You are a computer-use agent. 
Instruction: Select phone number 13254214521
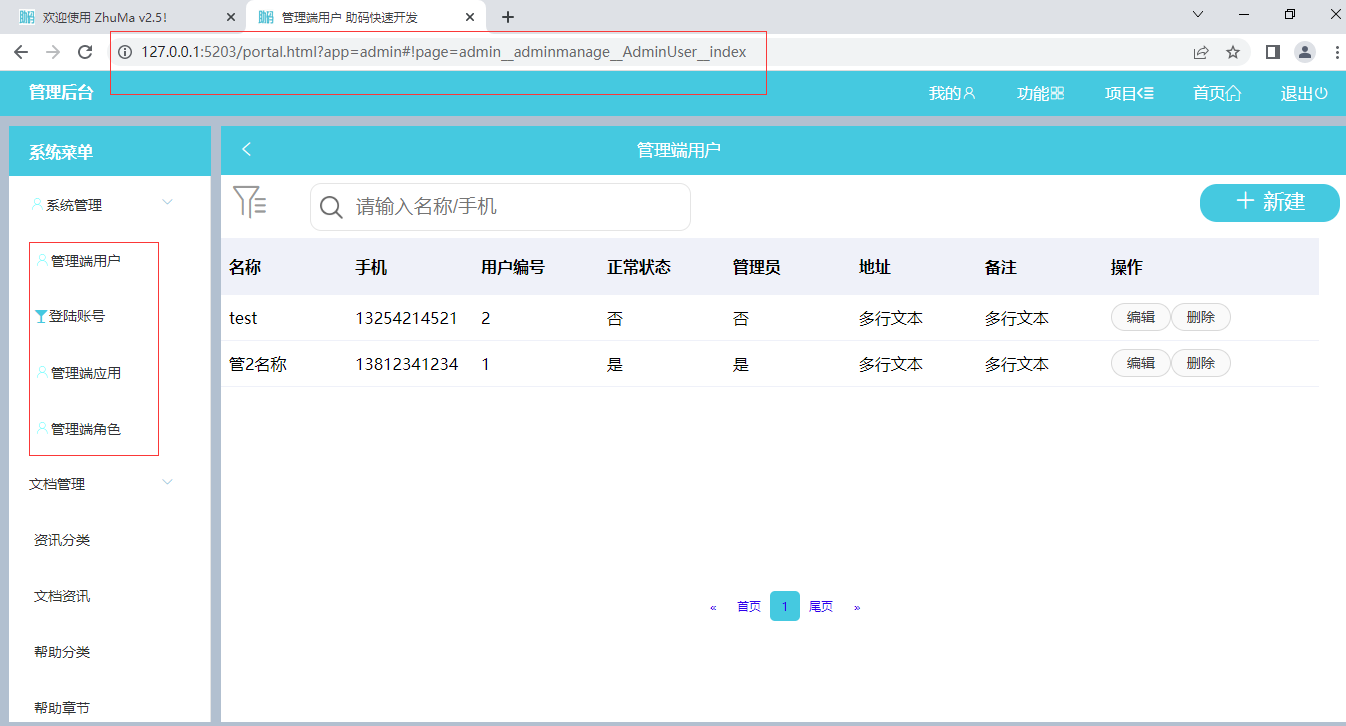406,318
